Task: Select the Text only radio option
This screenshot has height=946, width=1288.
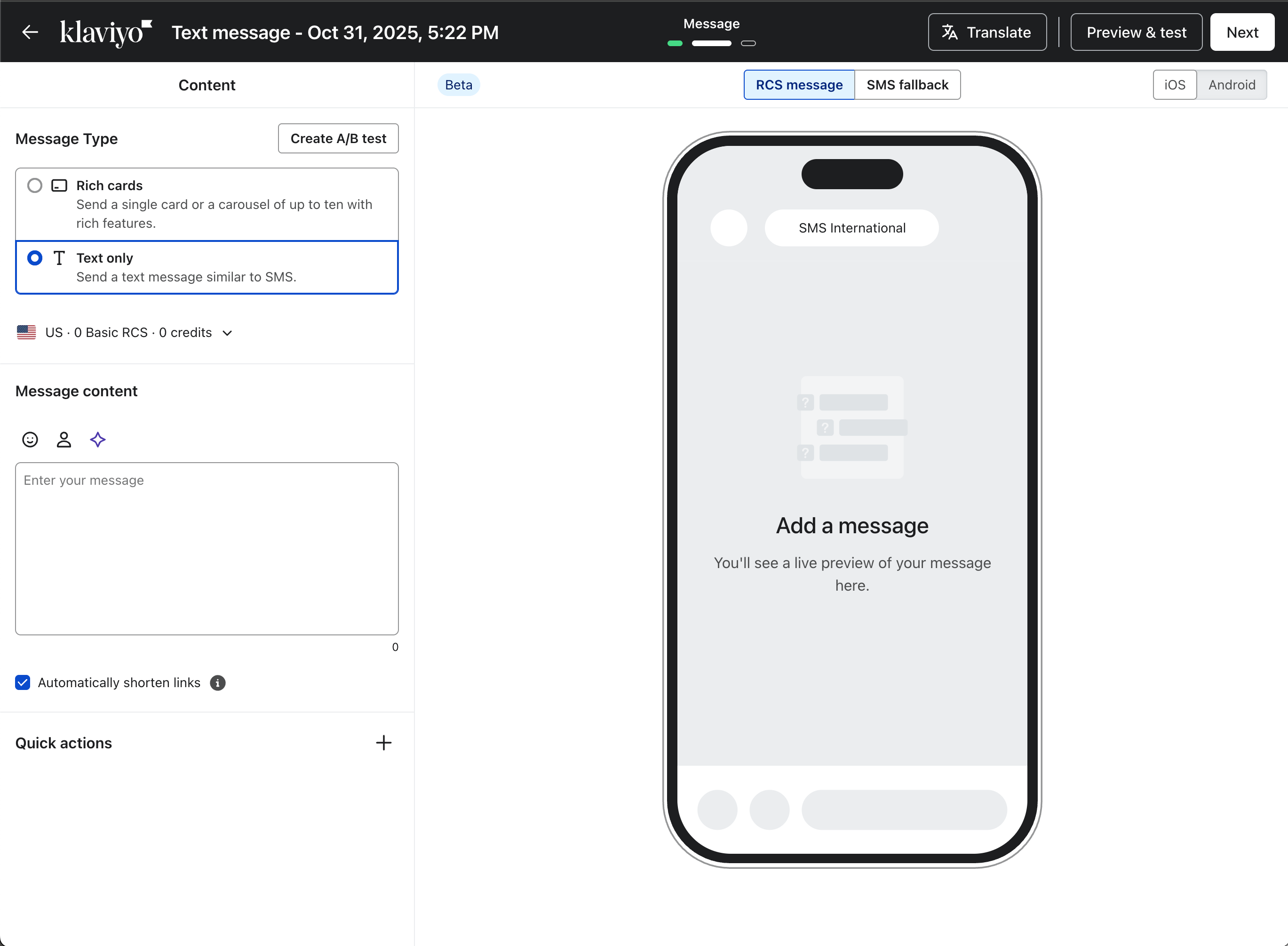Action: tap(35, 258)
